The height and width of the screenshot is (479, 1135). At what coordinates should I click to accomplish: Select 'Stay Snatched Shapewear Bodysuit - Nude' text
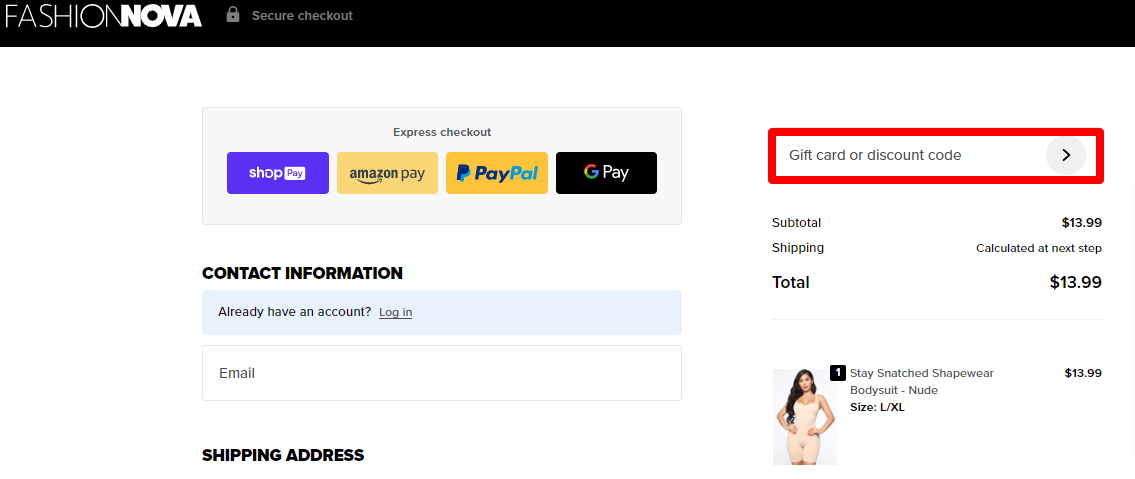click(x=921, y=381)
